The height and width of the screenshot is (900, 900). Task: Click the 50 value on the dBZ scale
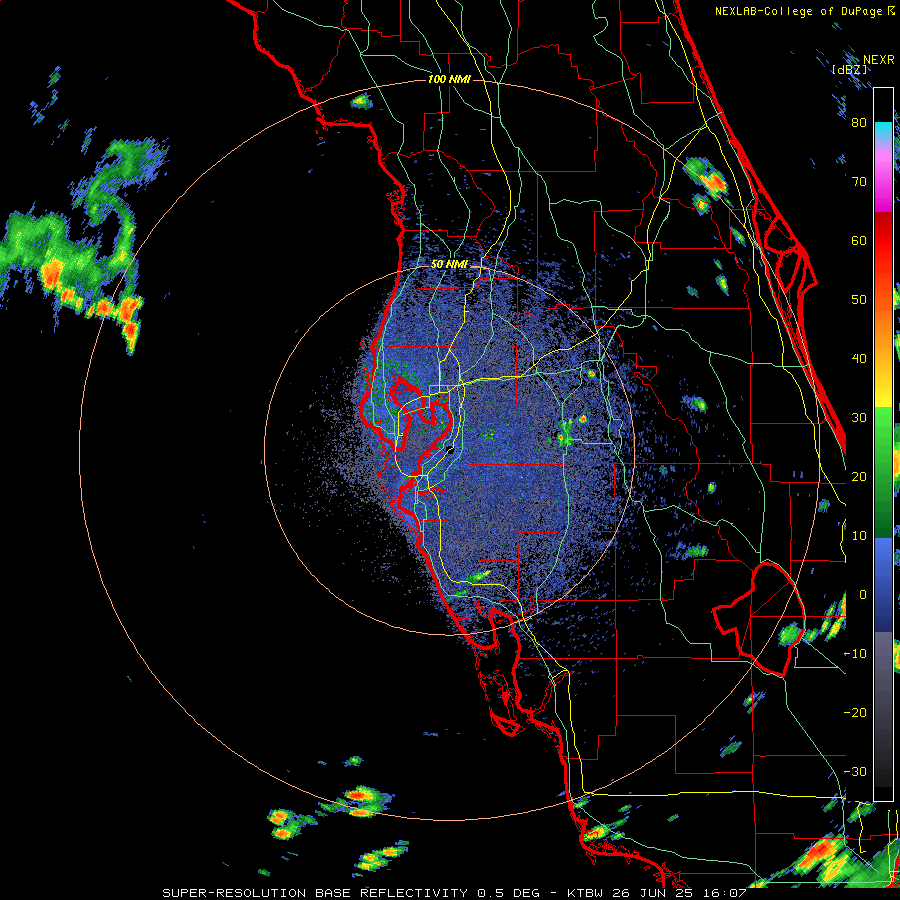859,300
